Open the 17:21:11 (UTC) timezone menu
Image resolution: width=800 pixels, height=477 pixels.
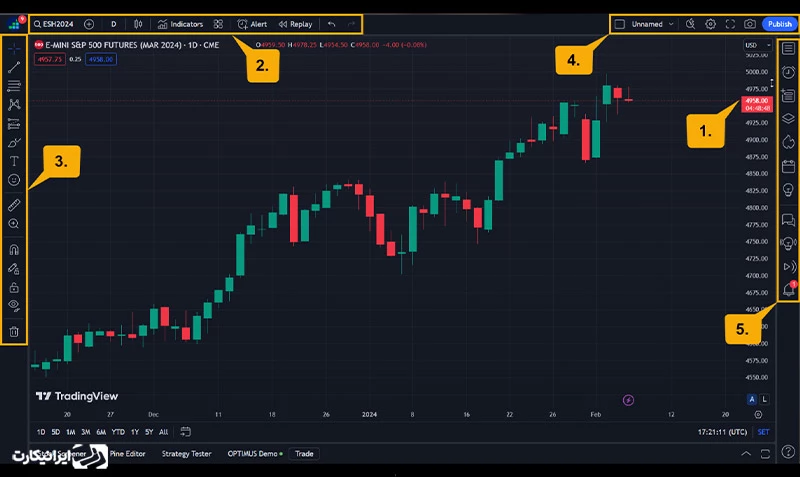tap(722, 432)
